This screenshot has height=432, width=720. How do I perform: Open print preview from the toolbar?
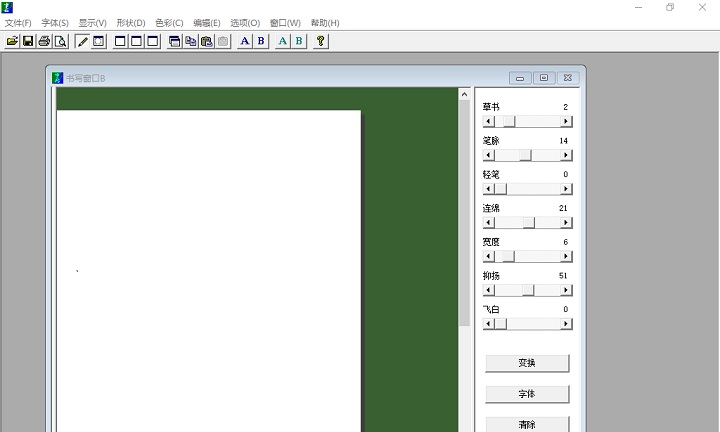[60, 41]
